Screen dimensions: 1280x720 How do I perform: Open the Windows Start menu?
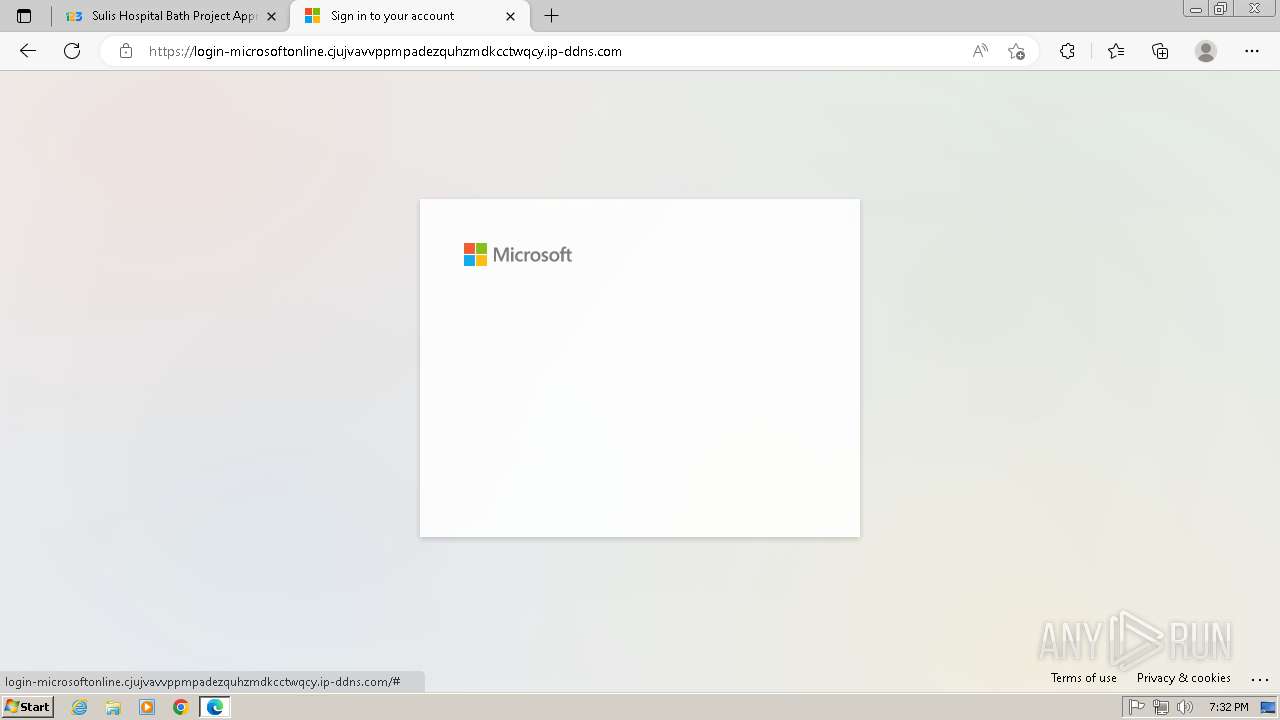coord(28,707)
